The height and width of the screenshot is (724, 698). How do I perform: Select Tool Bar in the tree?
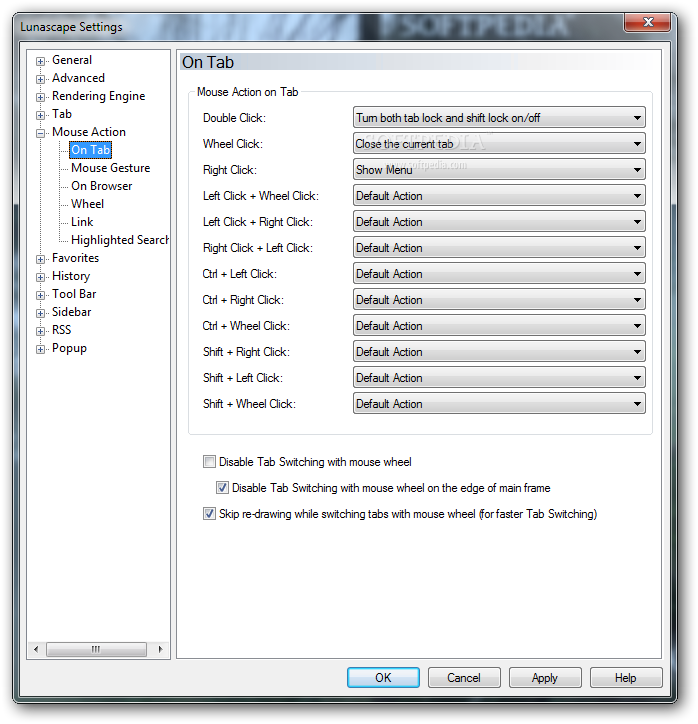click(x=74, y=294)
